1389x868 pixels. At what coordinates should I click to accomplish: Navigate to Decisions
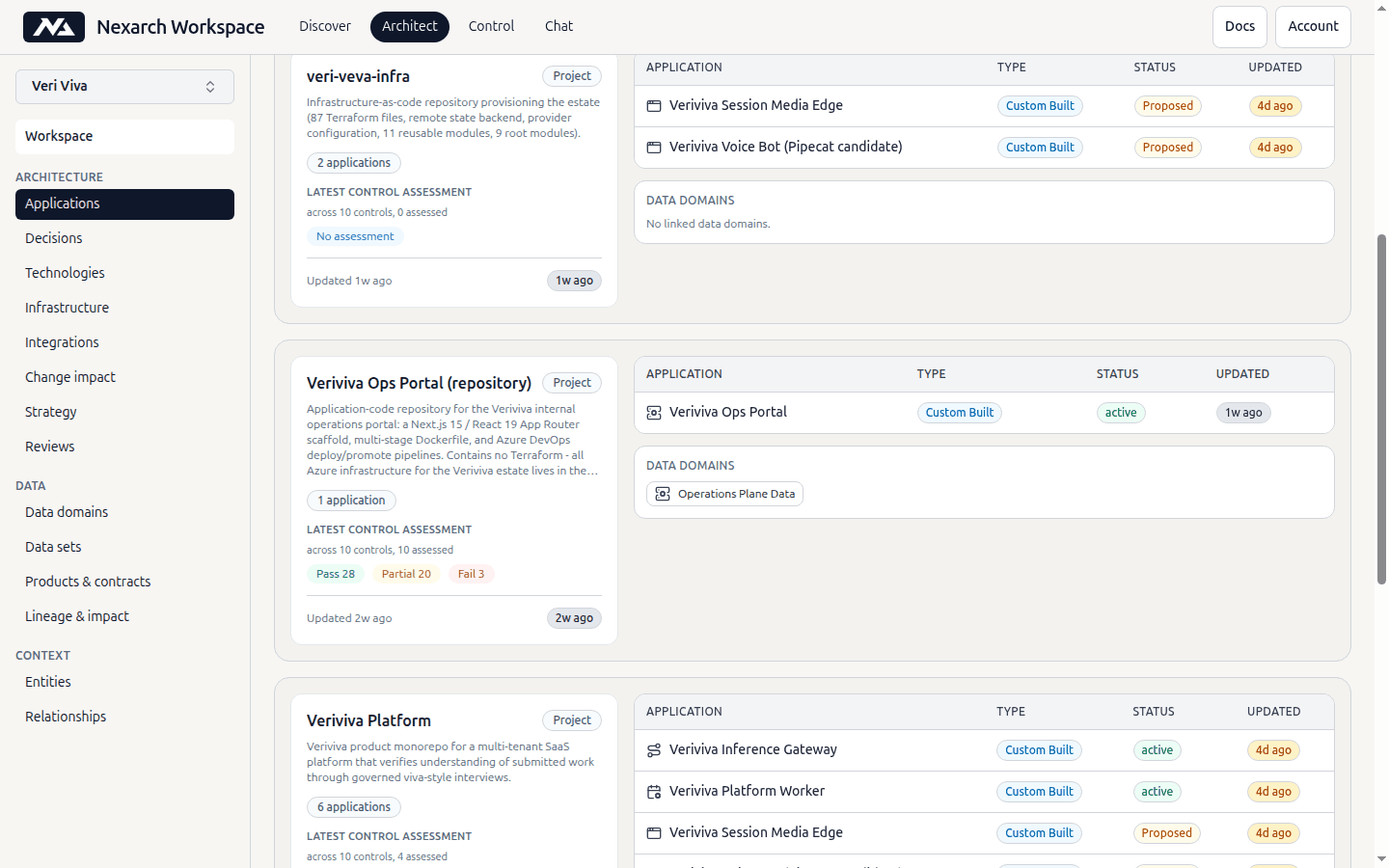124,239
